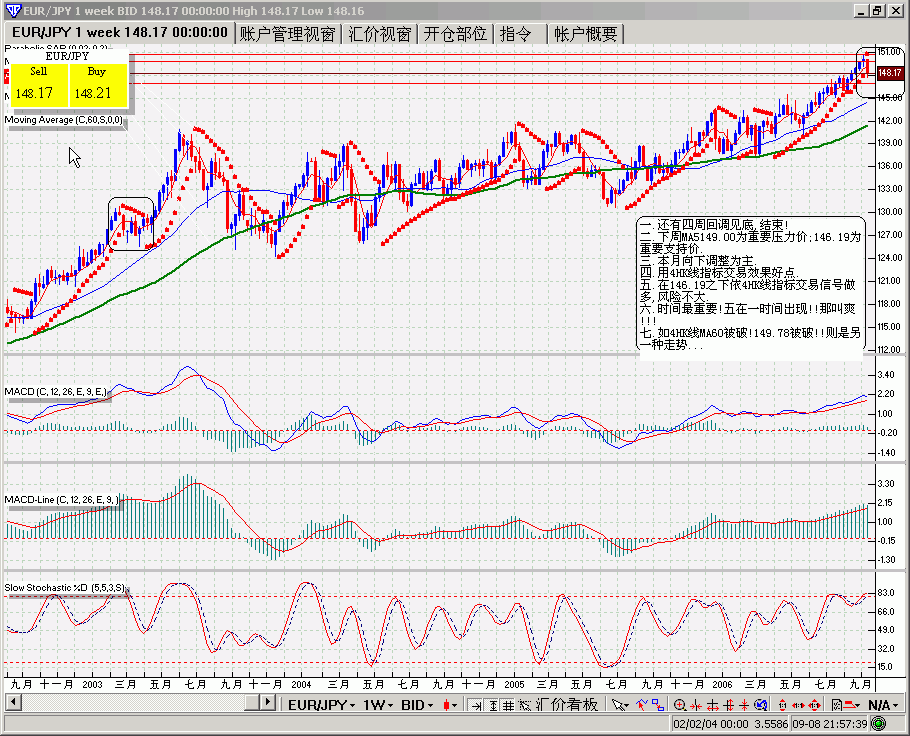Click the red both-axes 1:1 scale icon

[815, 705]
